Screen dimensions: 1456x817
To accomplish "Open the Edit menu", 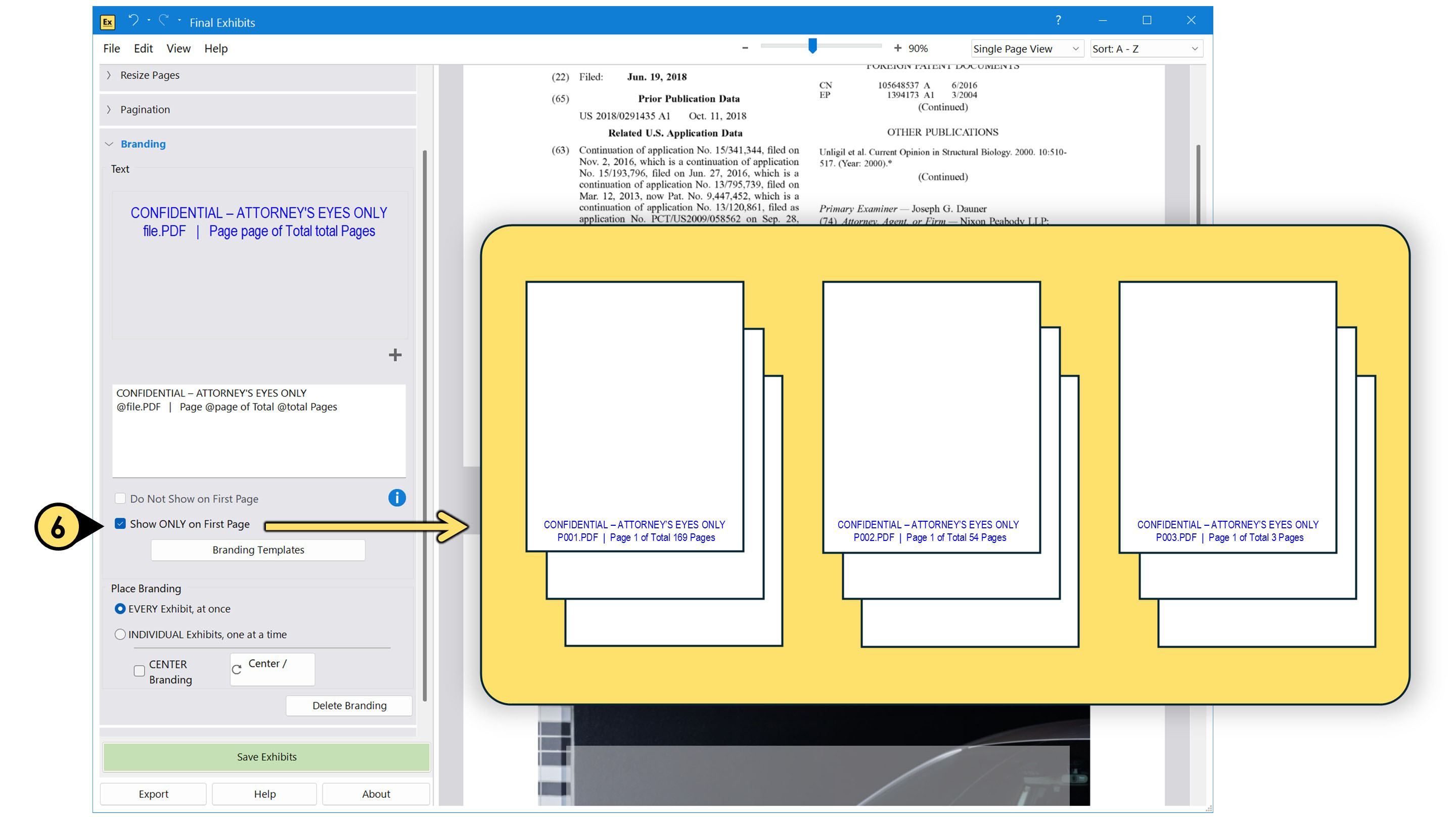I will click(143, 49).
